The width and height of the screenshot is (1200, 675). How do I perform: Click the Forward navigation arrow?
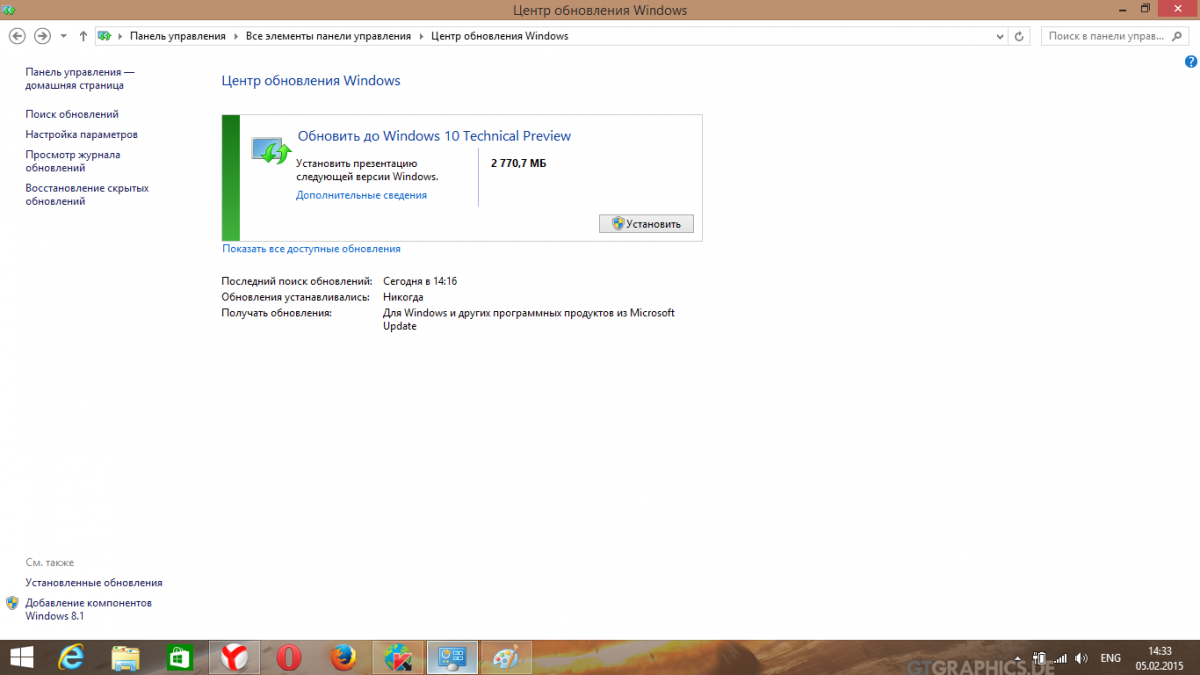click(42, 36)
